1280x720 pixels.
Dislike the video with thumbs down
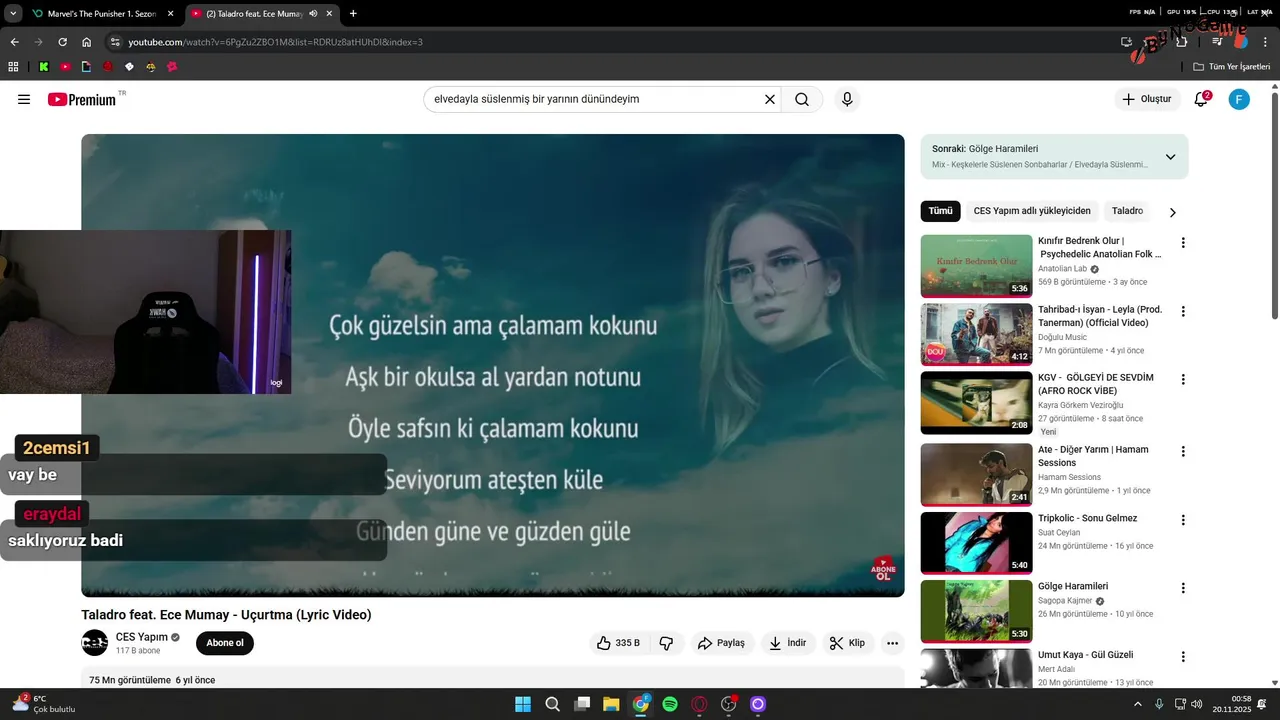[x=667, y=643]
